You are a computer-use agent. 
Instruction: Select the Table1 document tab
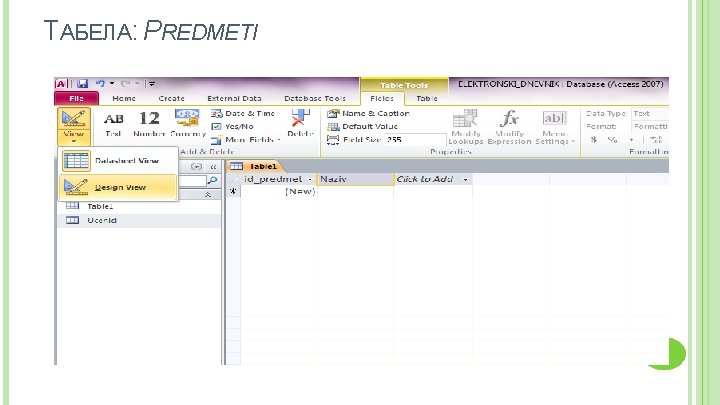click(x=254, y=166)
